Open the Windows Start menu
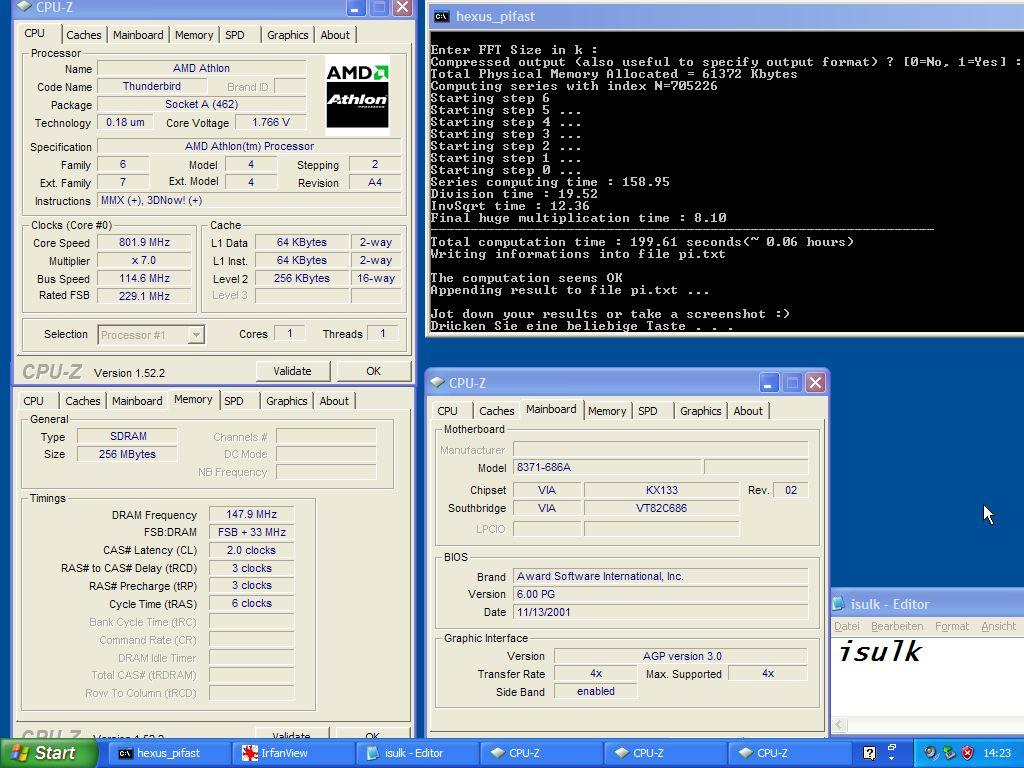 click(50, 753)
